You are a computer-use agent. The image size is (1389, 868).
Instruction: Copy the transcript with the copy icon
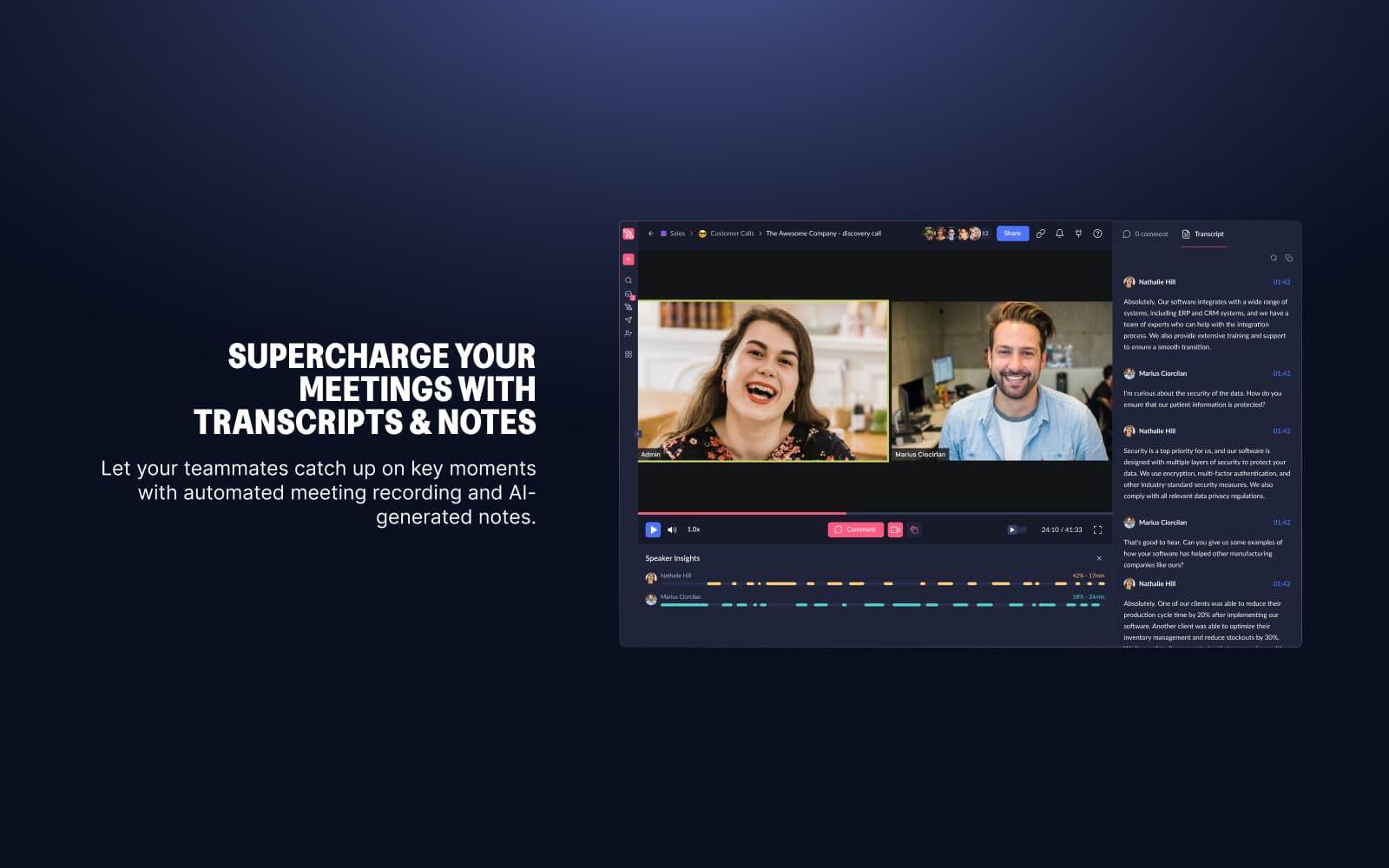click(1289, 258)
